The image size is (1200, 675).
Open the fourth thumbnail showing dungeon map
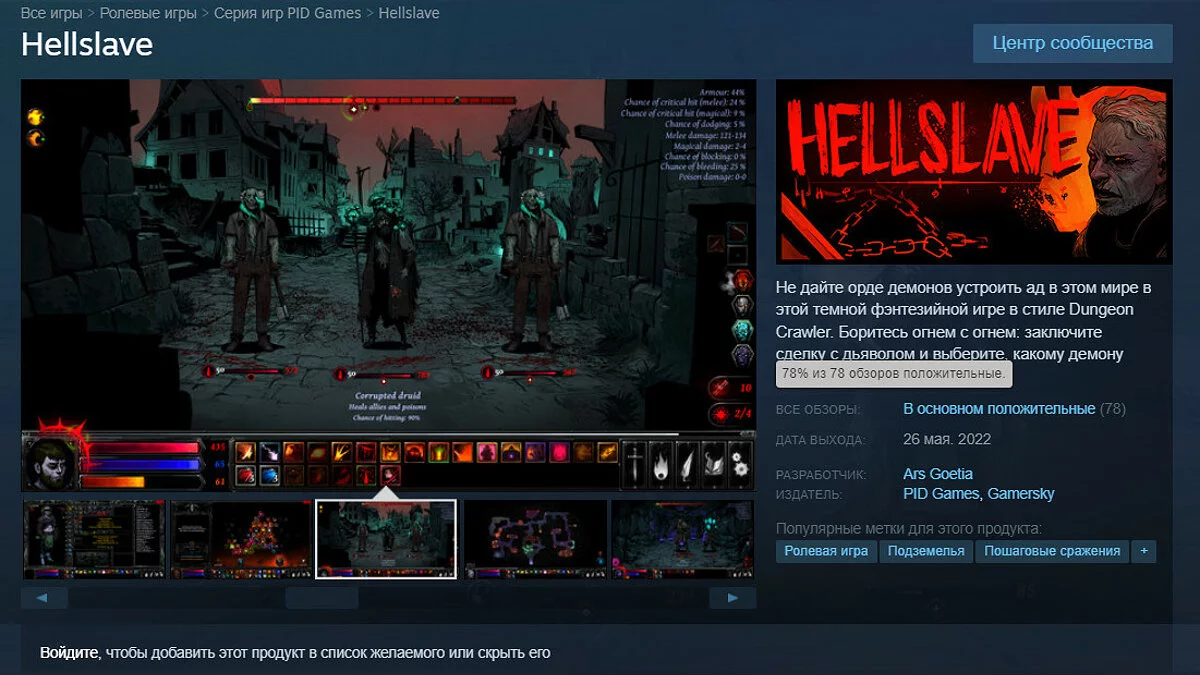(534, 540)
